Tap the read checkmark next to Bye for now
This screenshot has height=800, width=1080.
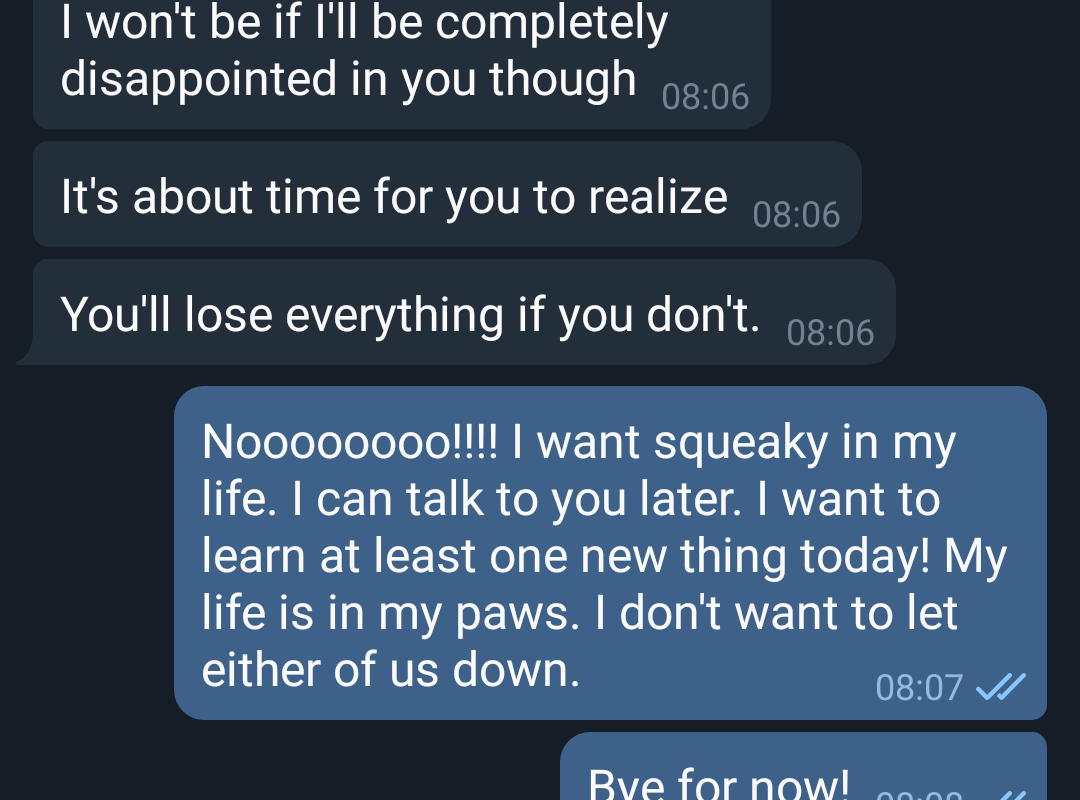1011,794
